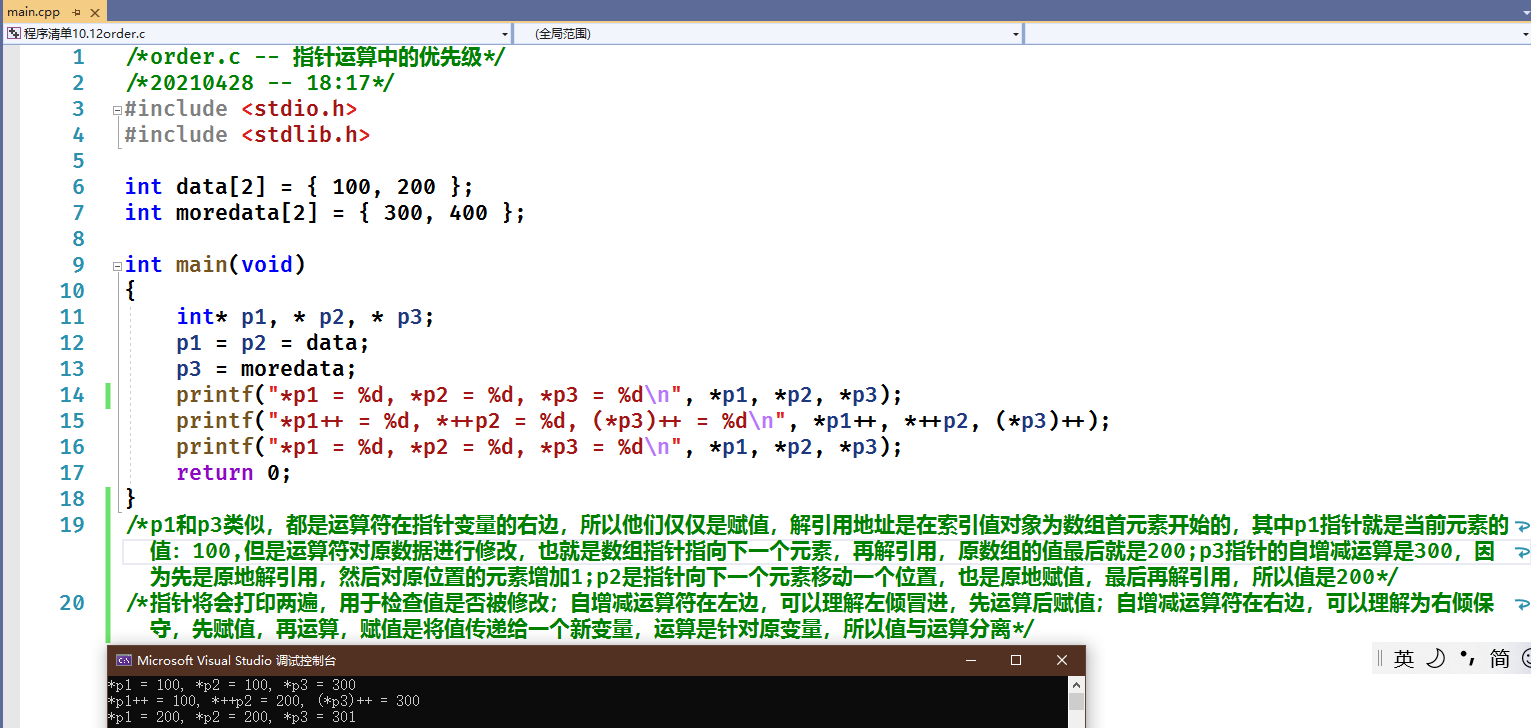Viewport: 1531px width, 728px height.
Task: Click 'main' in int main(void)
Action: click(x=202, y=265)
